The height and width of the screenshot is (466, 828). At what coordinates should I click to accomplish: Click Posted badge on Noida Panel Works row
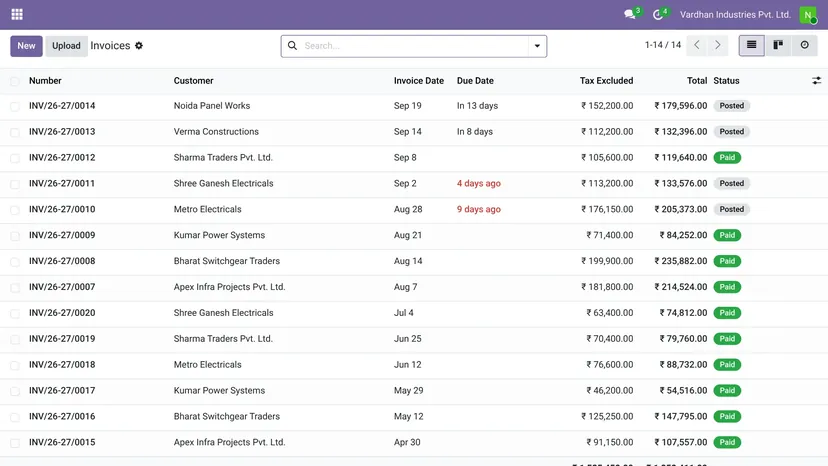click(731, 106)
